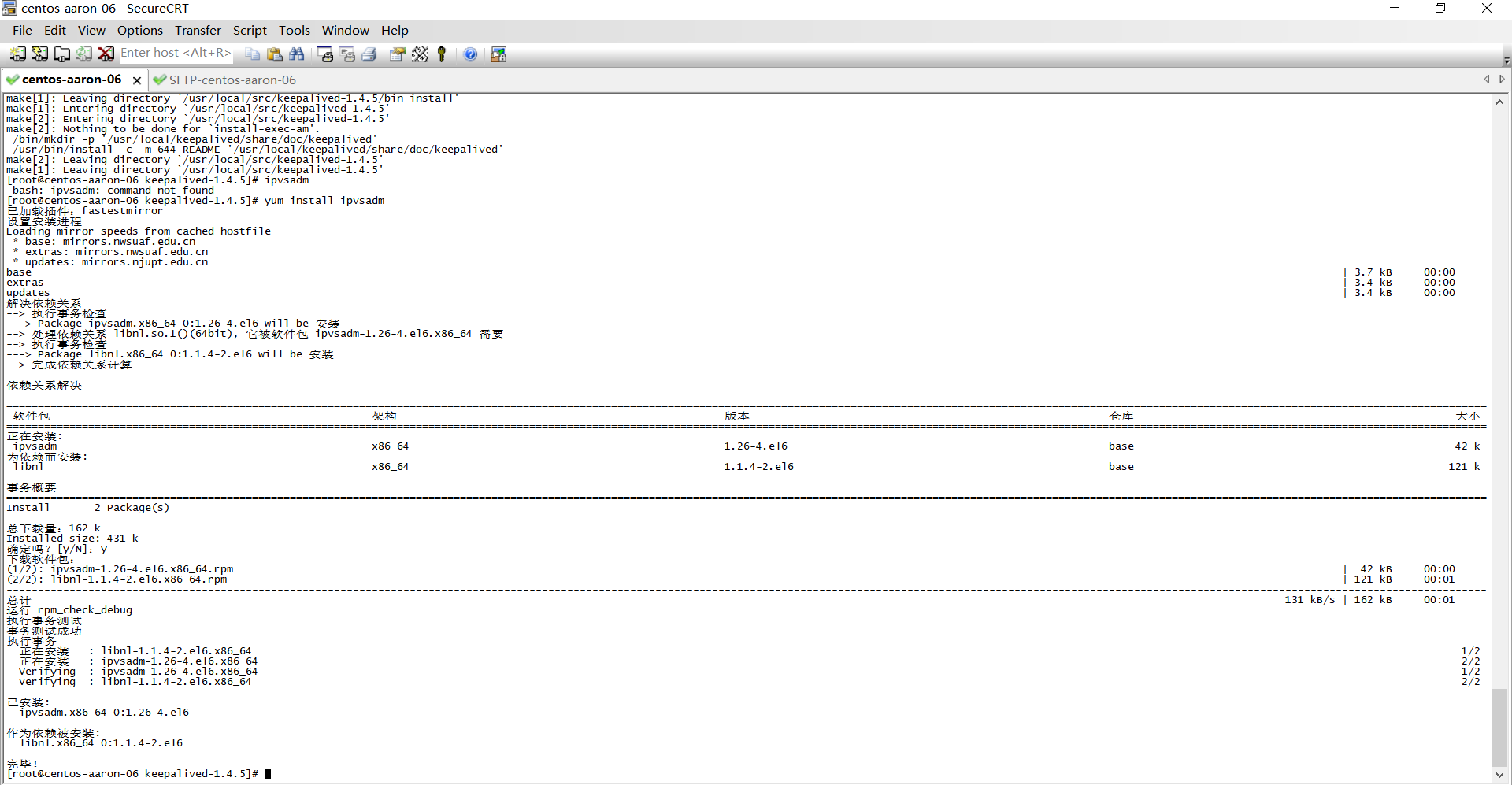Click the Find binoculars icon
Image resolution: width=1512 pixels, height=785 pixels.
(296, 54)
